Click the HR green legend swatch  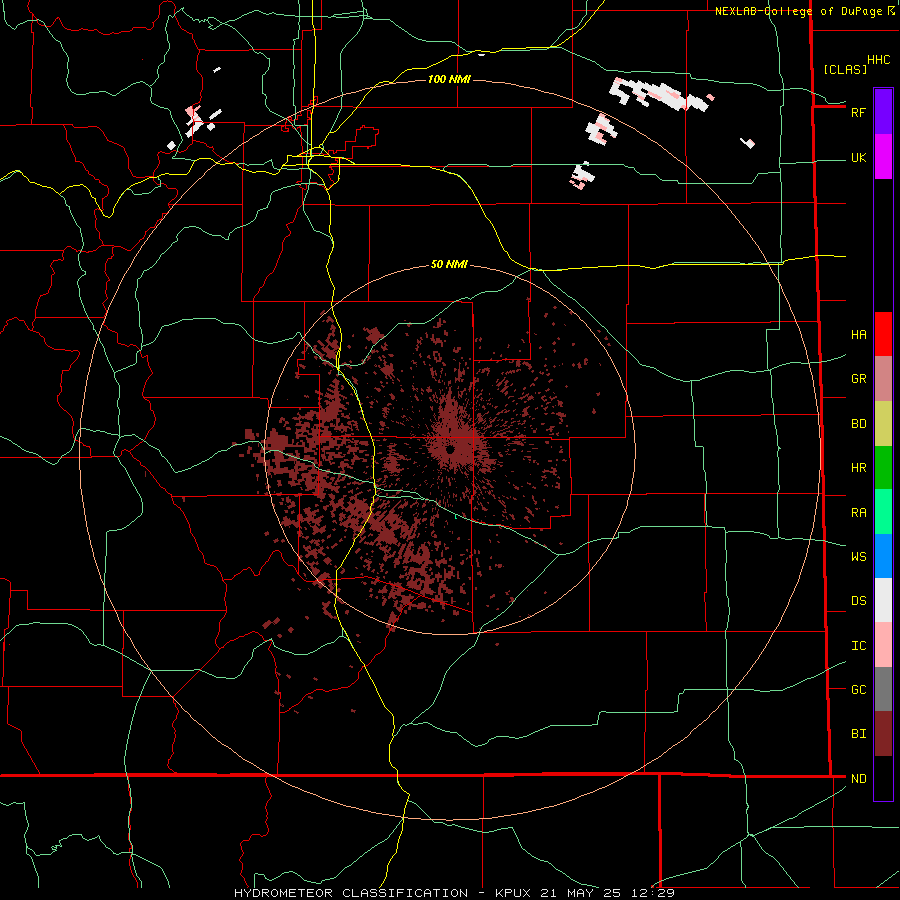pyautogui.click(x=883, y=468)
